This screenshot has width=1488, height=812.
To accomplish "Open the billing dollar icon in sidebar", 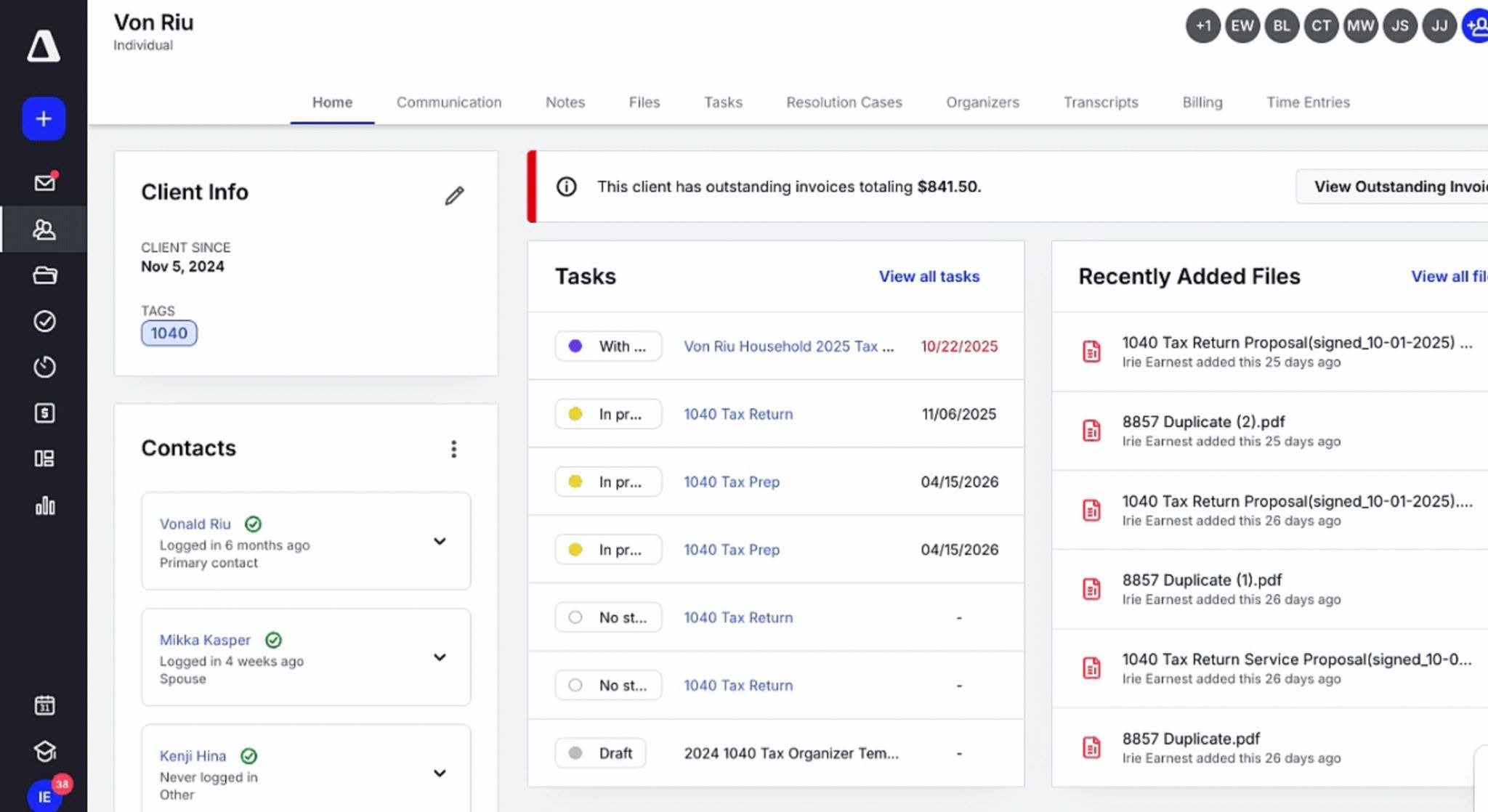I will coord(44,413).
